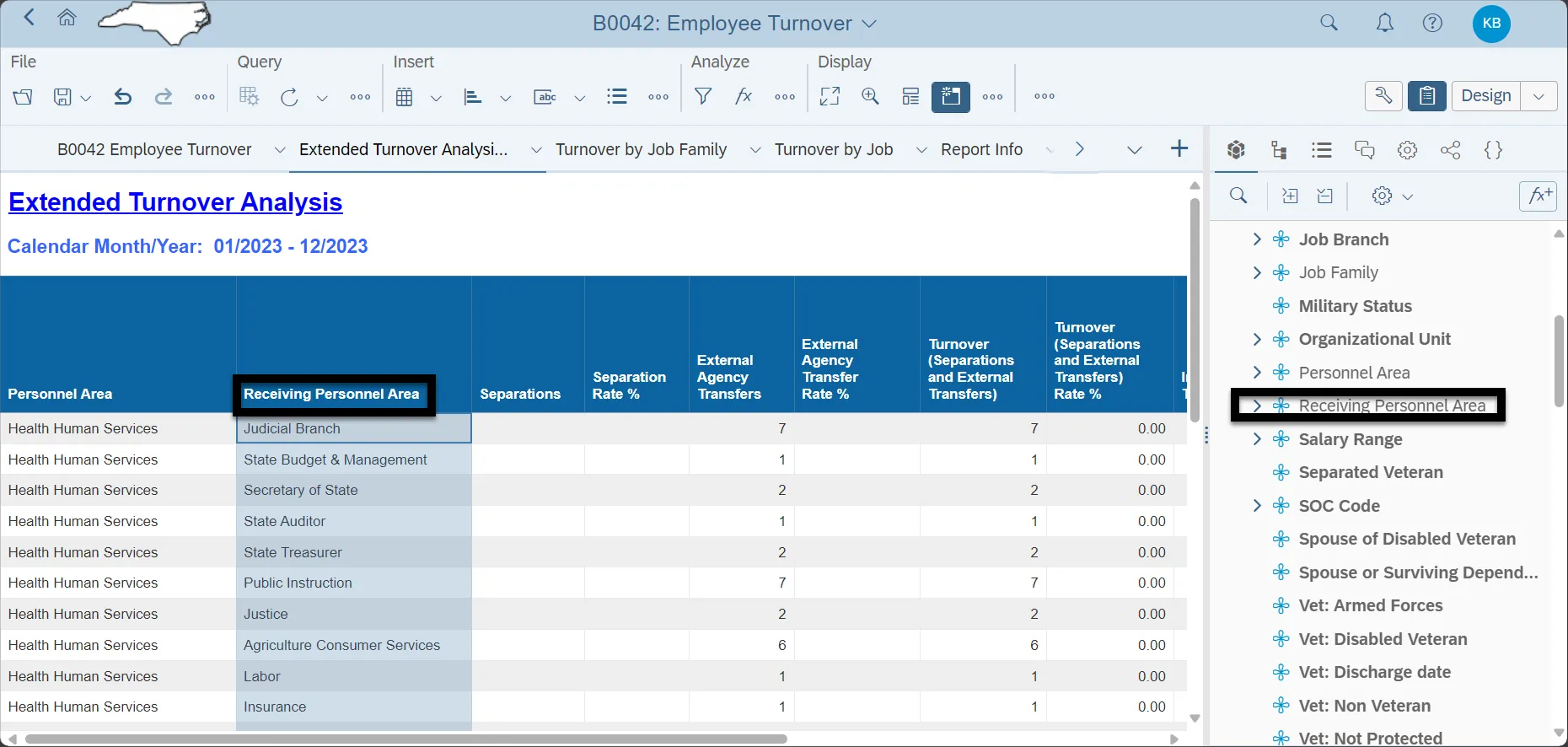Toggle the highlighted side panel button

[950, 96]
